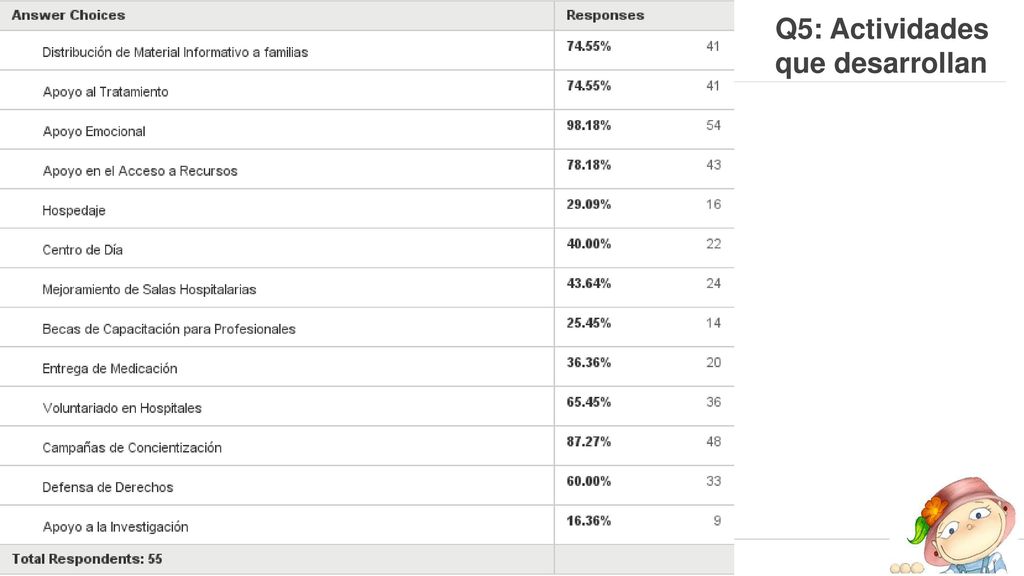
Task: Select the Apoyo Emocional answer choice
Action: pyautogui.click(x=94, y=131)
